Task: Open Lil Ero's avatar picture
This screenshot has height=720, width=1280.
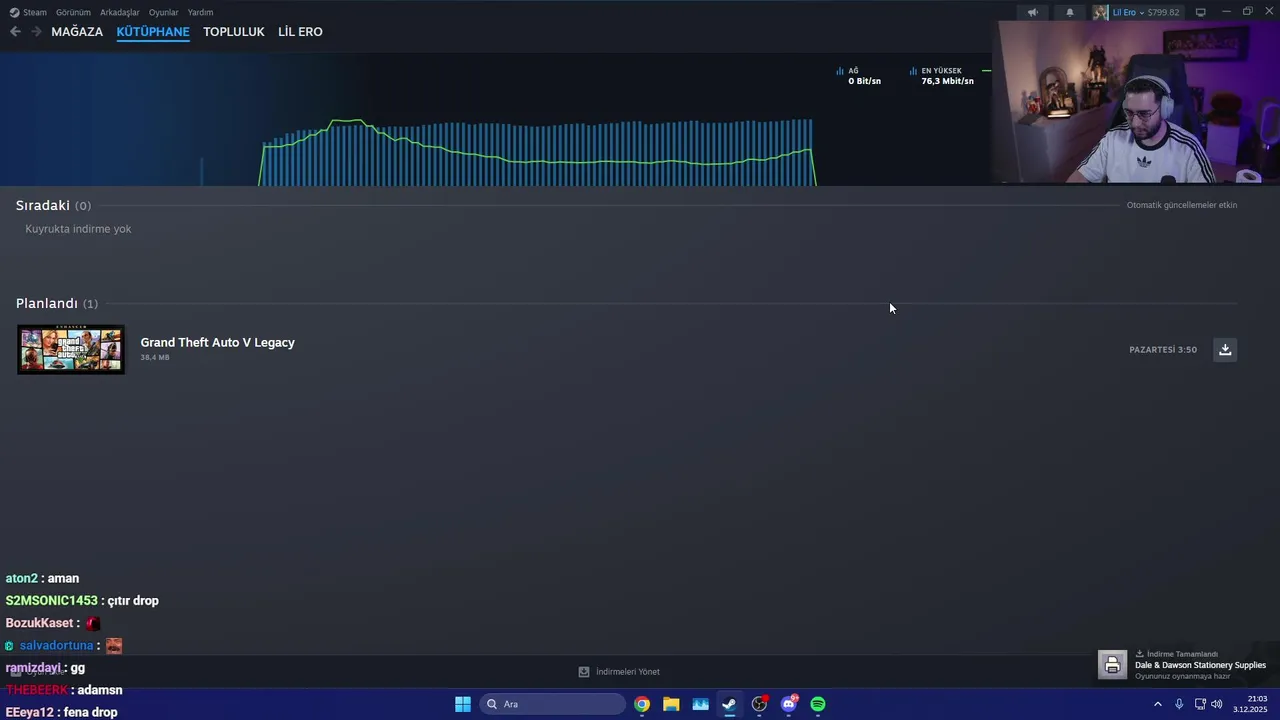Action: (1100, 12)
